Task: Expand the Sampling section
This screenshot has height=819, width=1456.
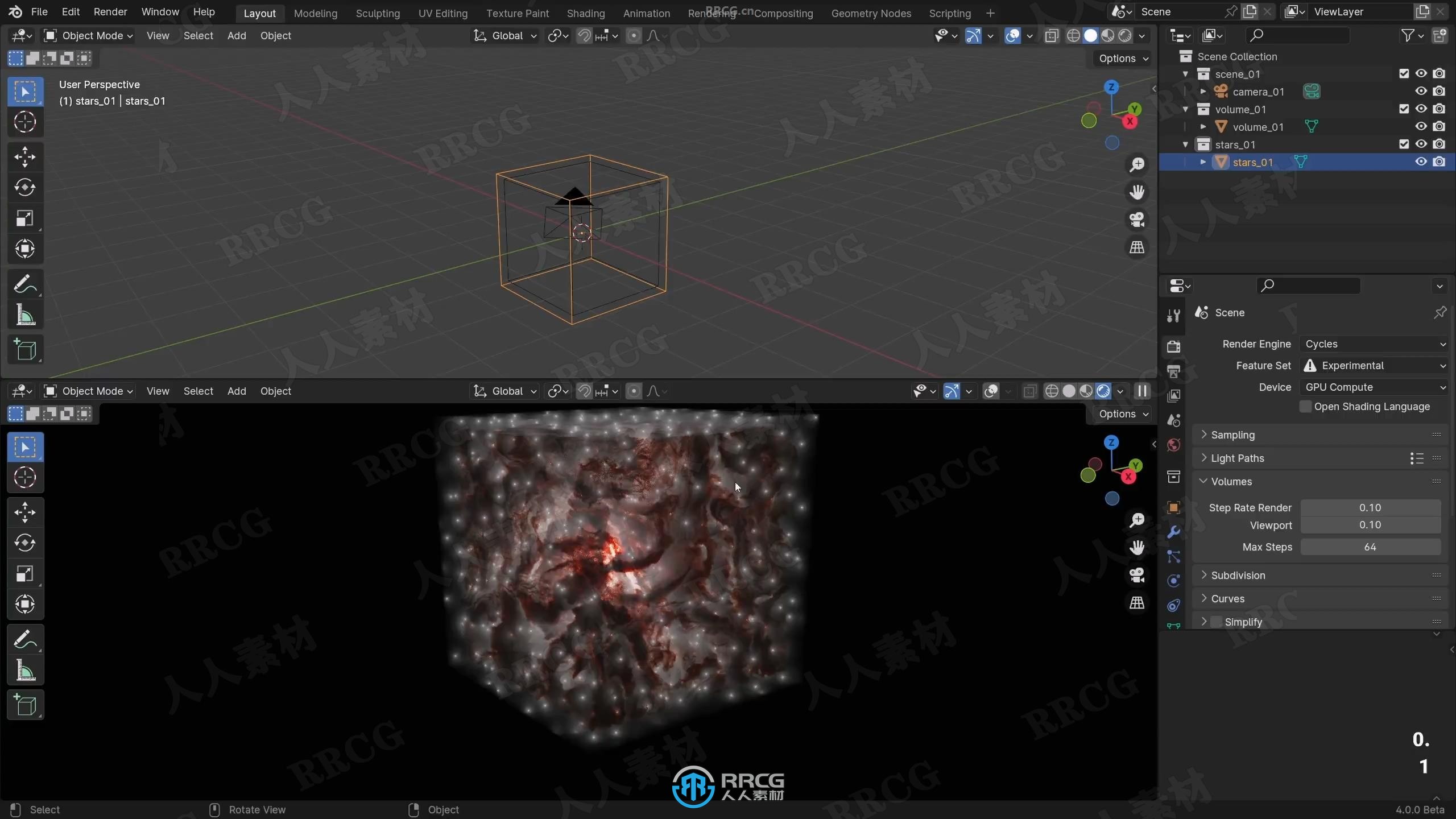Action: point(1233,434)
